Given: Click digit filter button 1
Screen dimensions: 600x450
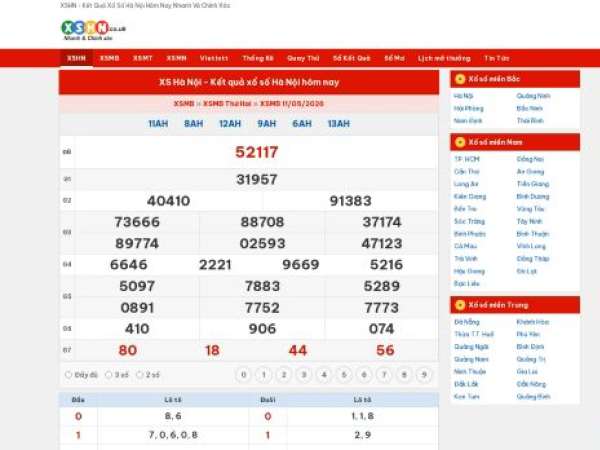Looking at the screenshot, I should point(264,375).
